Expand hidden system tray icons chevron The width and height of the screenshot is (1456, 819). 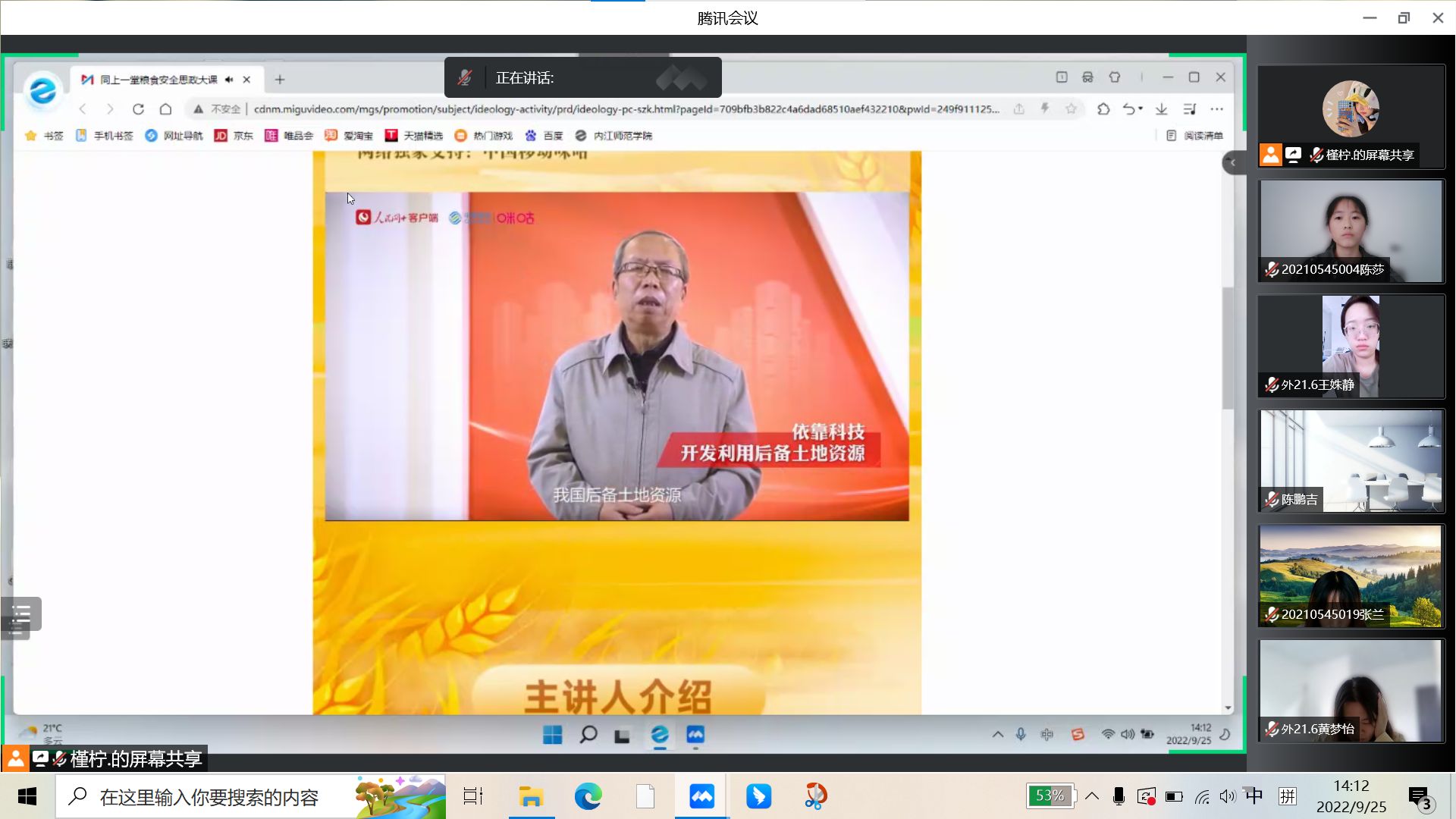pos(1092,796)
